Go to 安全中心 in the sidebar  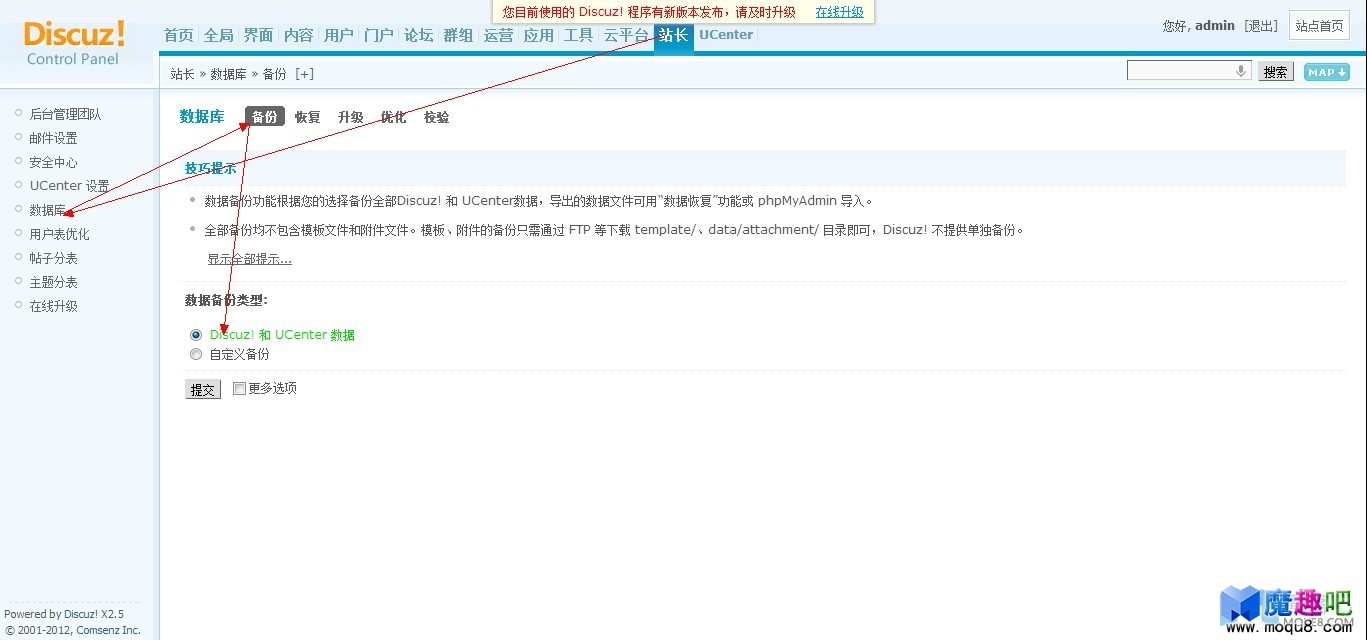[53, 162]
